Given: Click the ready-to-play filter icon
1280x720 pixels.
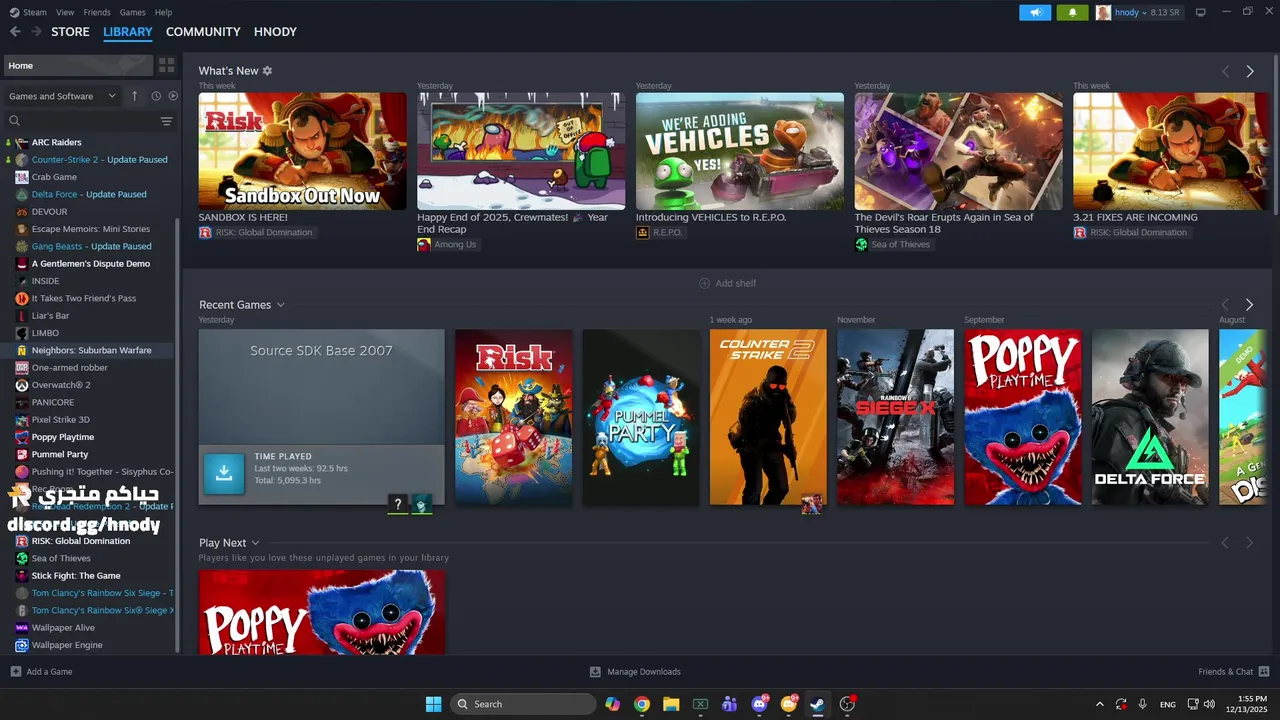Looking at the screenshot, I should (x=173, y=96).
